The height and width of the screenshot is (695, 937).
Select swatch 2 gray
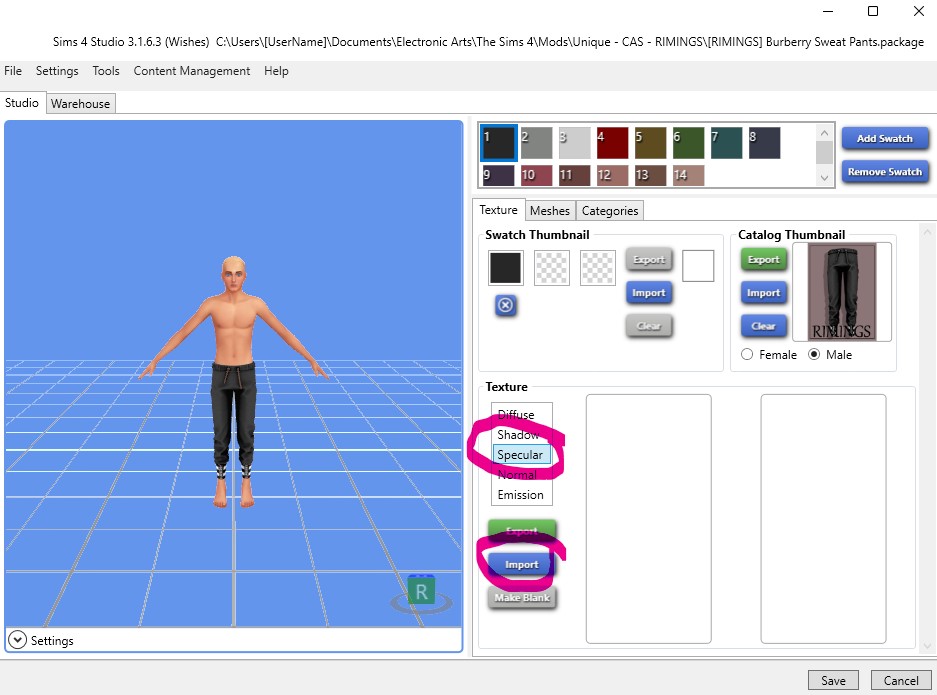[x=537, y=143]
